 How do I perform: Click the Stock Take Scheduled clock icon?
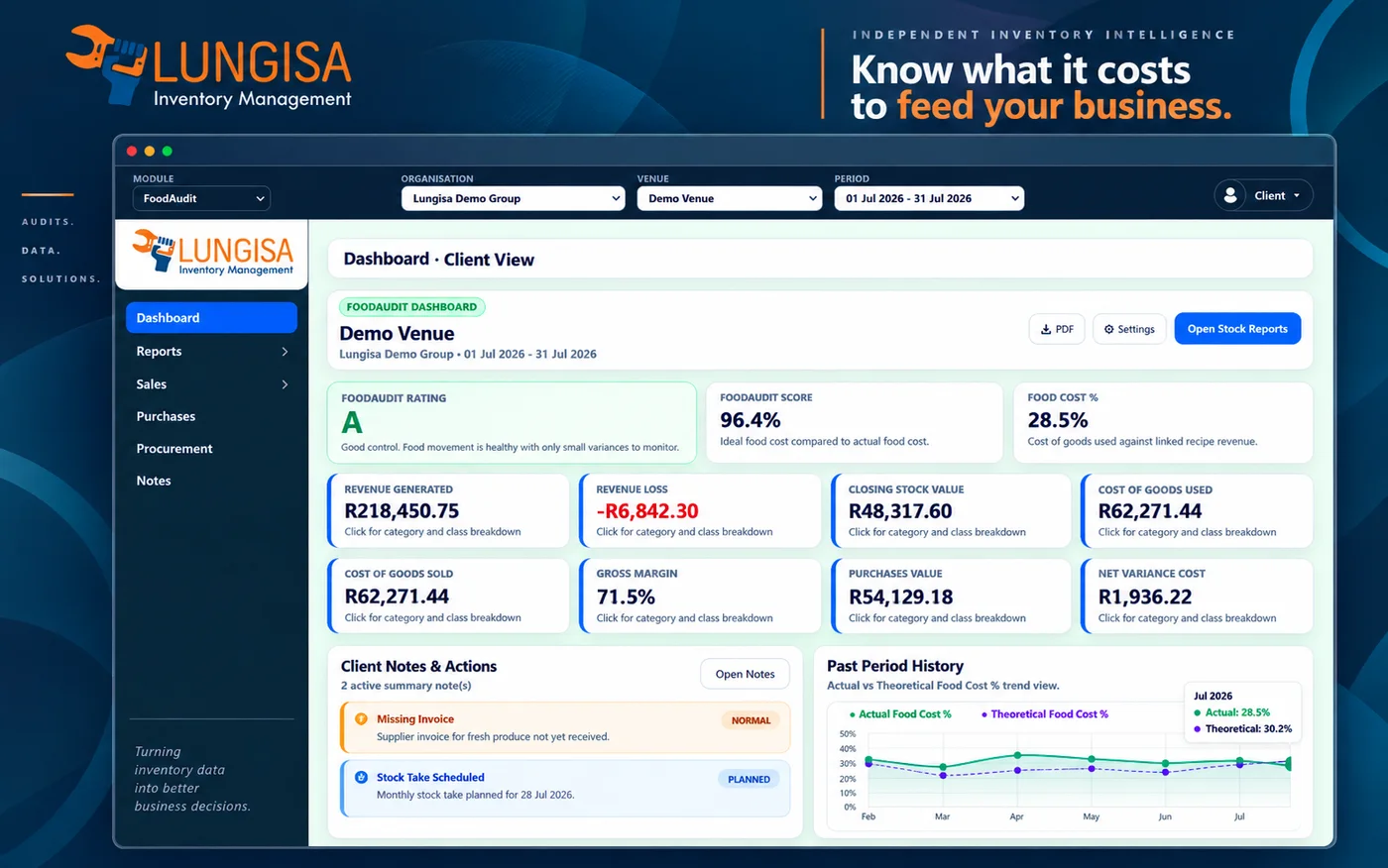coord(361,777)
